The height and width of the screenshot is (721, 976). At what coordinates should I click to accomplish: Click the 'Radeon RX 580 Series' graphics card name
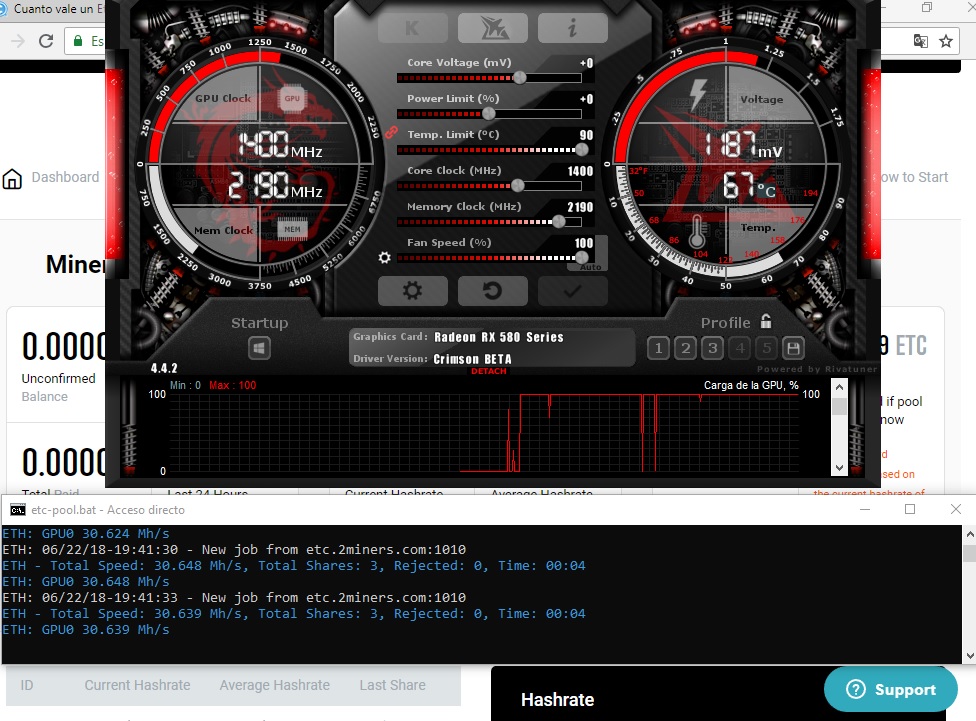tap(499, 337)
